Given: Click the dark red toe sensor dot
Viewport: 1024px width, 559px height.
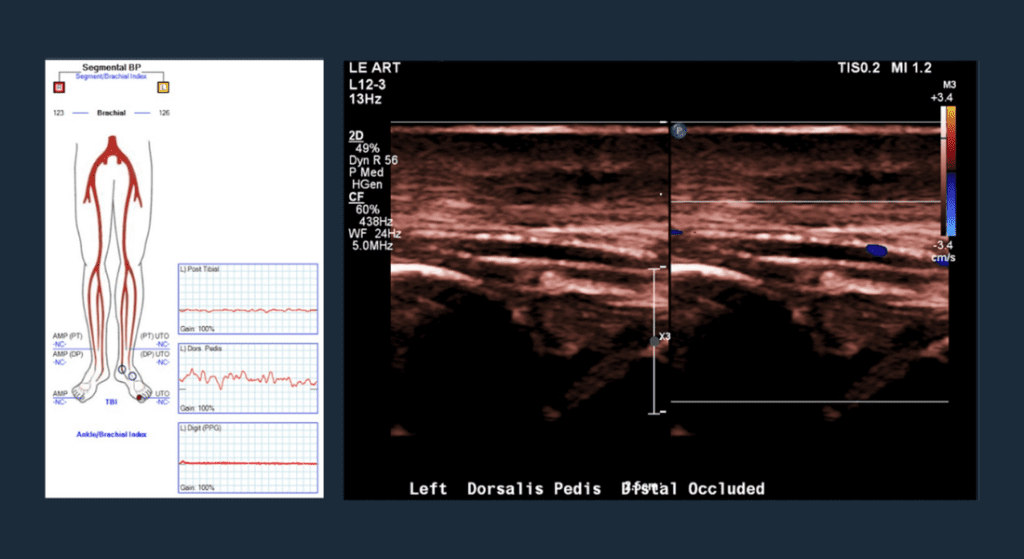Looking at the screenshot, I should [x=139, y=398].
